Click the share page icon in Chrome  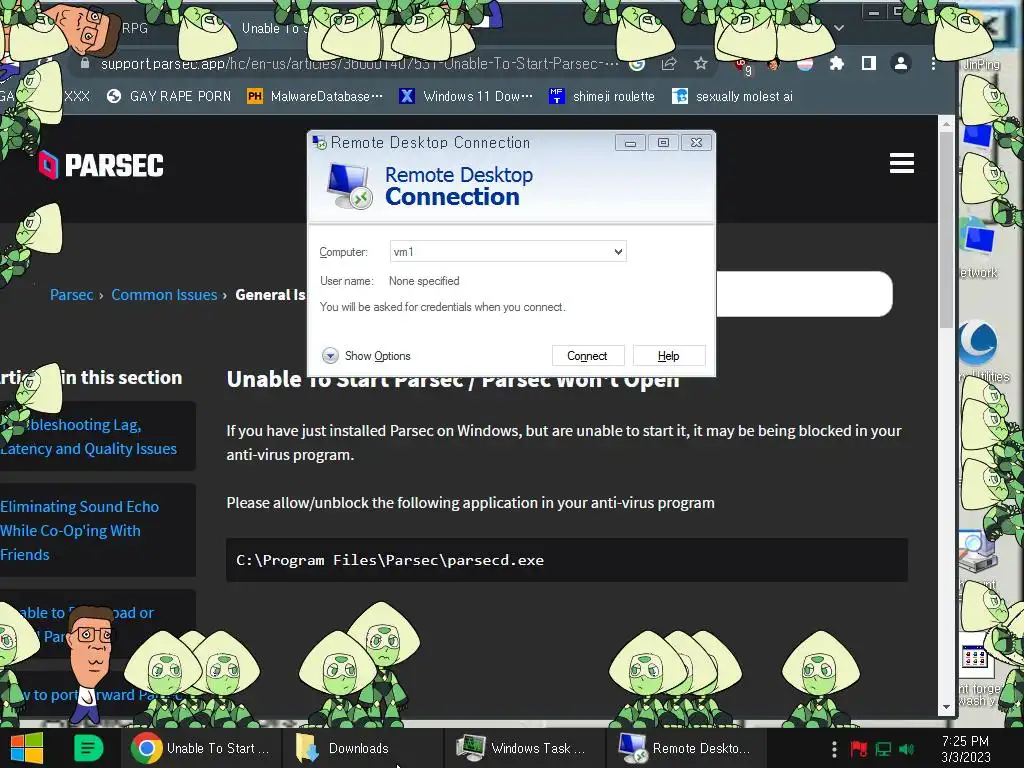(669, 63)
